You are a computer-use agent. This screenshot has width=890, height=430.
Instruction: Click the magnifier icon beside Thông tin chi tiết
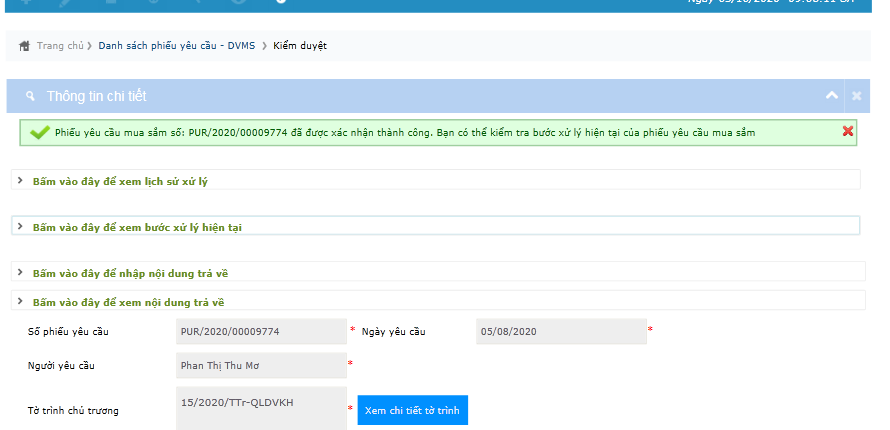pos(30,96)
